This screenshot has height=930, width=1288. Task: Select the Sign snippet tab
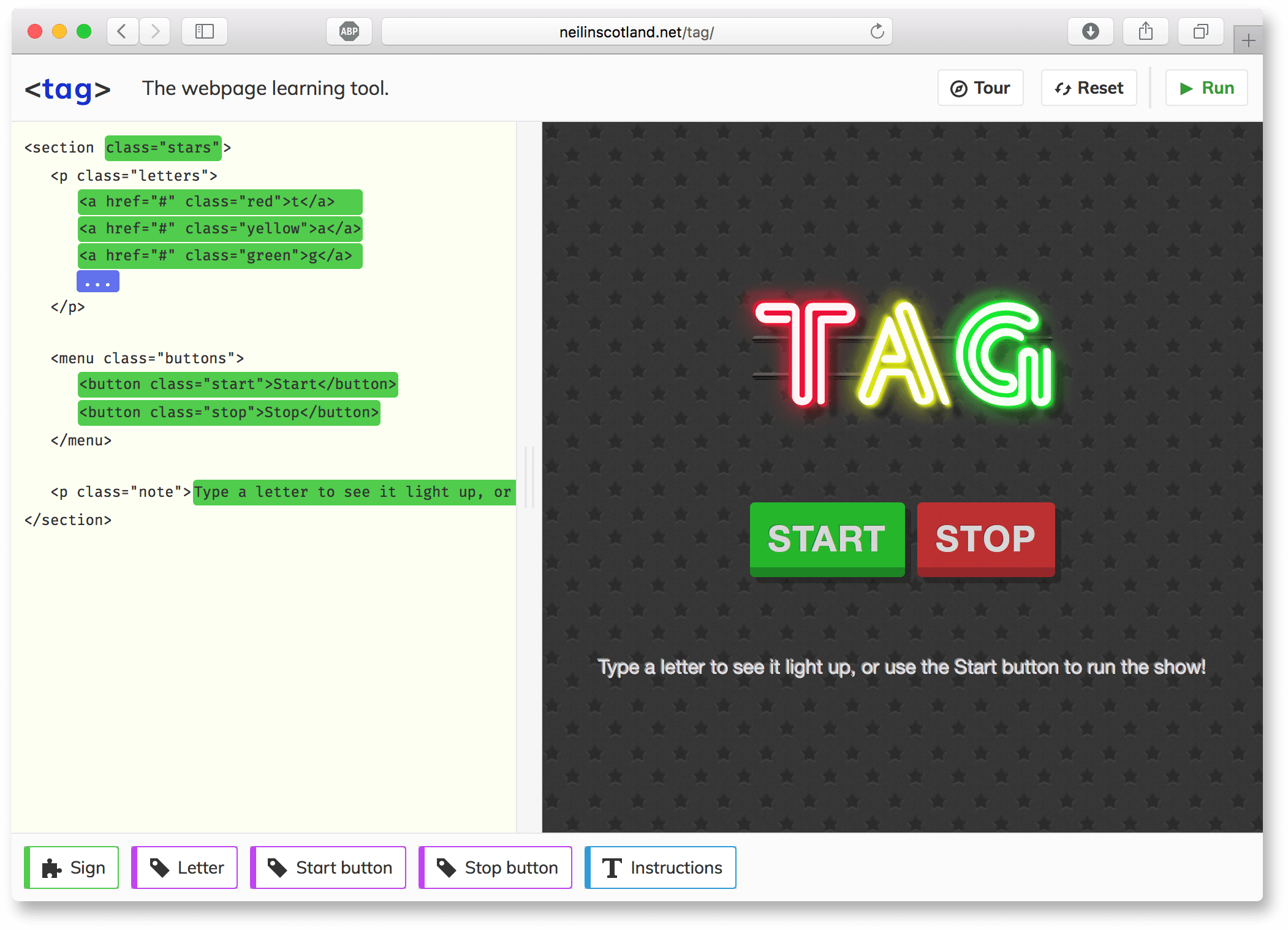point(72,868)
